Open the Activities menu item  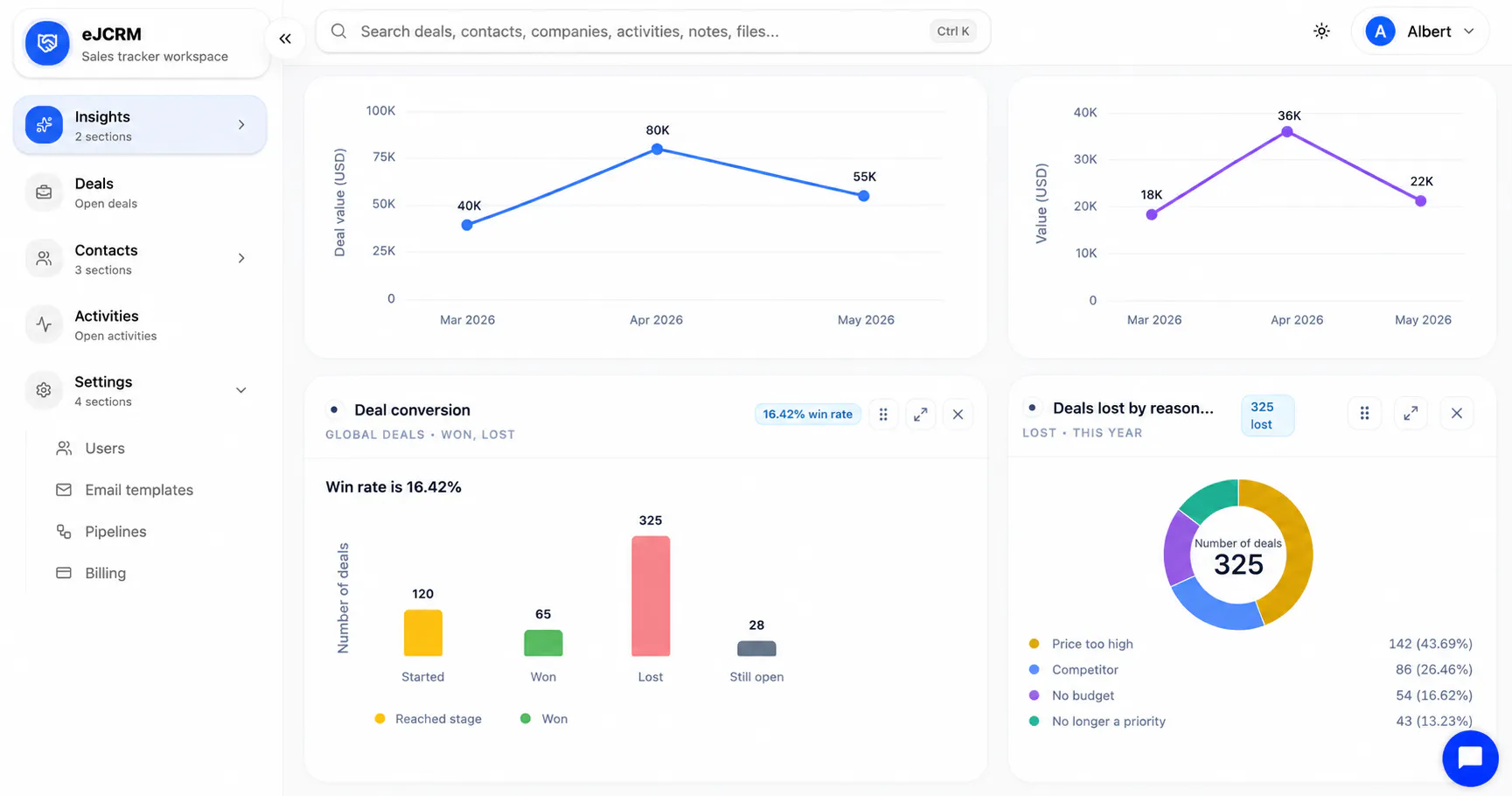(140, 325)
